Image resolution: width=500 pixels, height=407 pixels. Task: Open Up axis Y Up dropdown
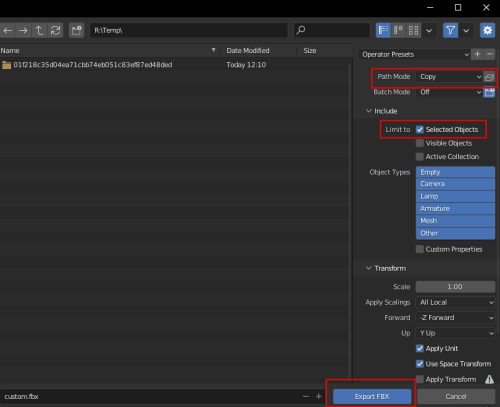click(455, 333)
